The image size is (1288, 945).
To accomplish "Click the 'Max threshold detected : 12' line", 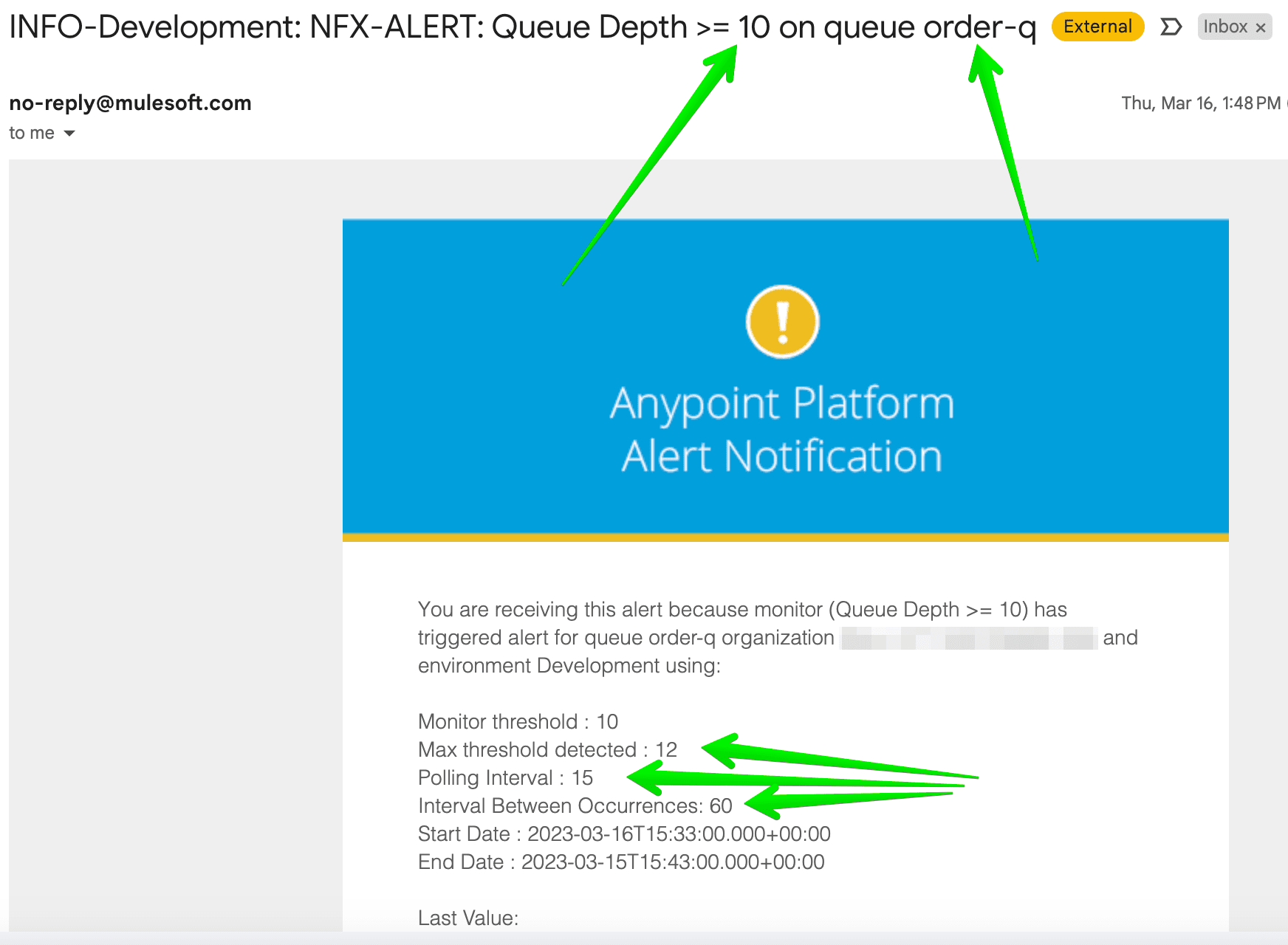I will point(547,749).
